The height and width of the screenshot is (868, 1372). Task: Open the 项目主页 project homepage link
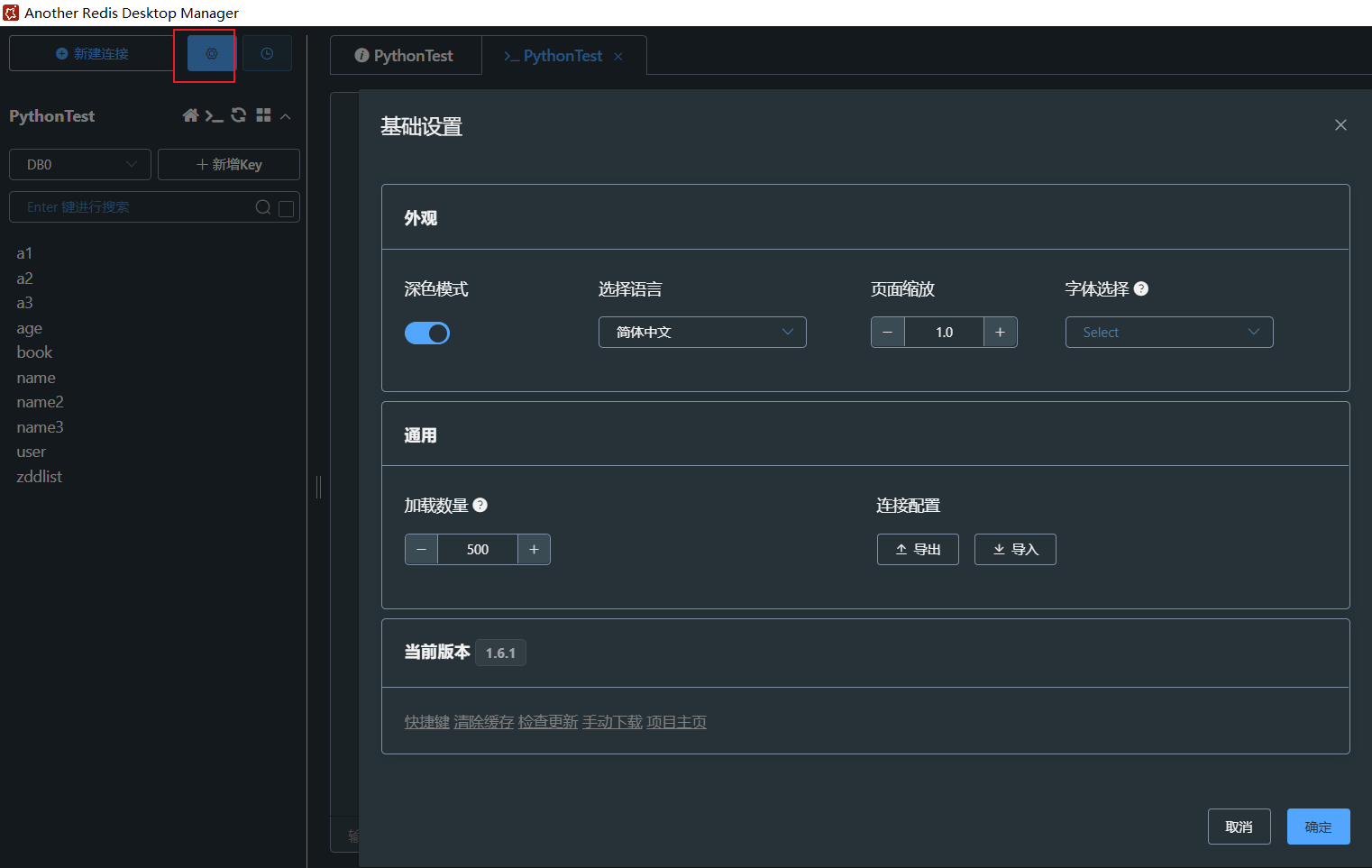coord(677,722)
